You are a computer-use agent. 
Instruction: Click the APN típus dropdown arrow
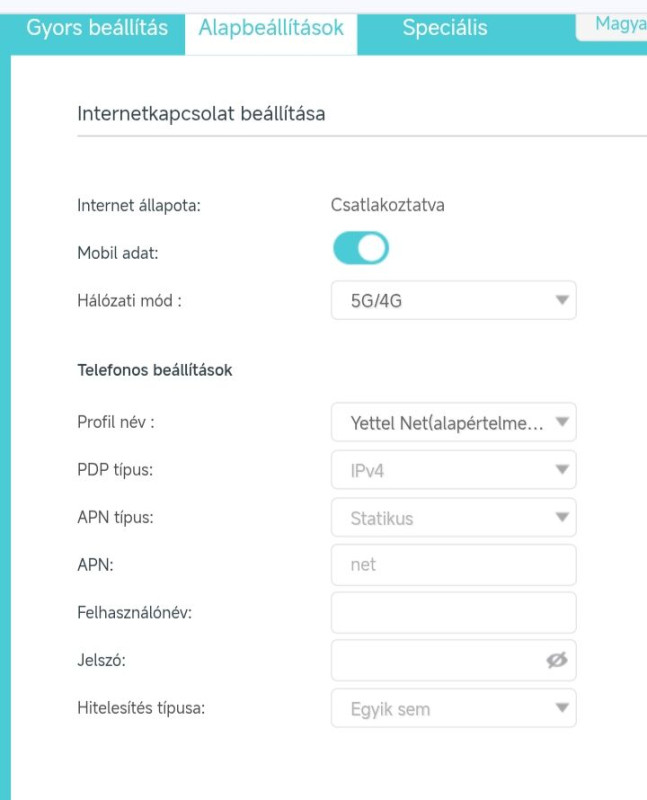click(x=563, y=517)
